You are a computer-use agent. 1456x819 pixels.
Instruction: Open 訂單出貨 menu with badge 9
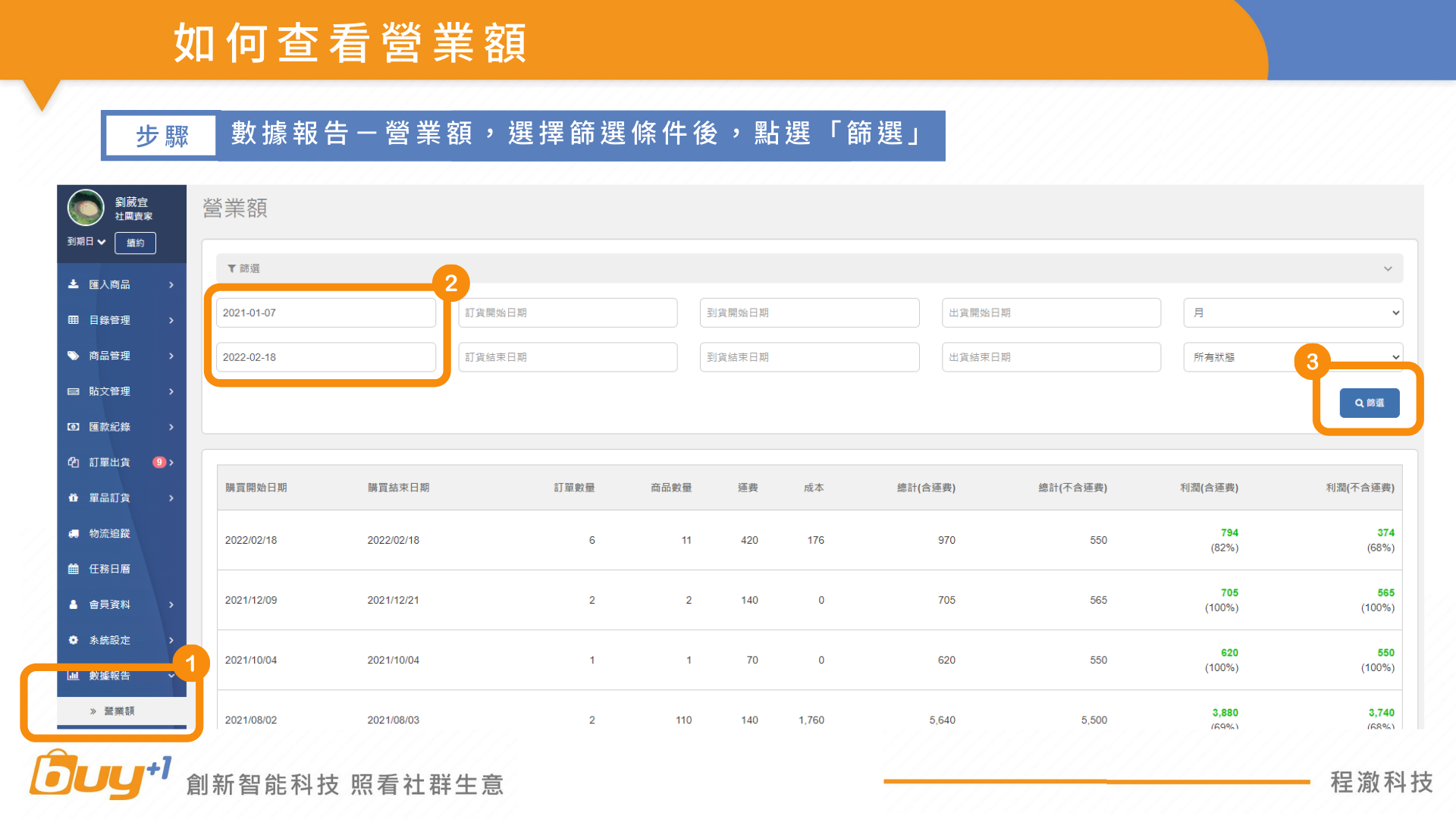[110, 463]
